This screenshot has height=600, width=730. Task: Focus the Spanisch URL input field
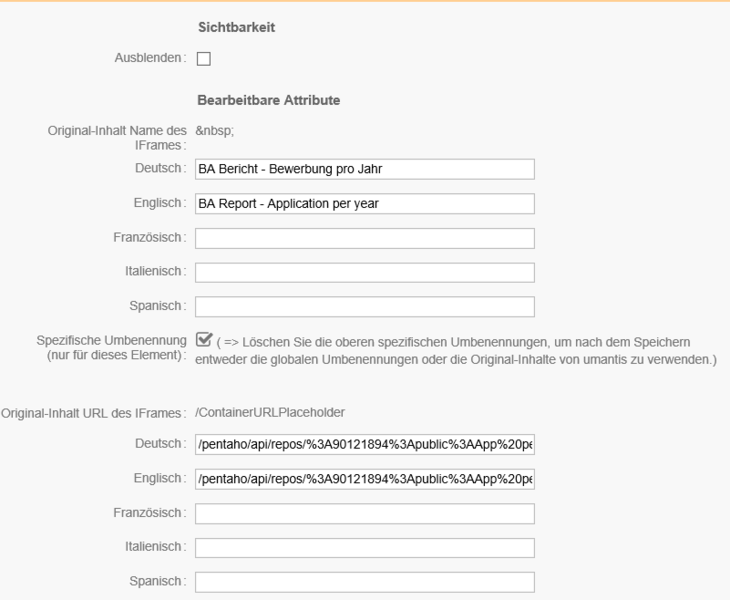click(x=364, y=582)
